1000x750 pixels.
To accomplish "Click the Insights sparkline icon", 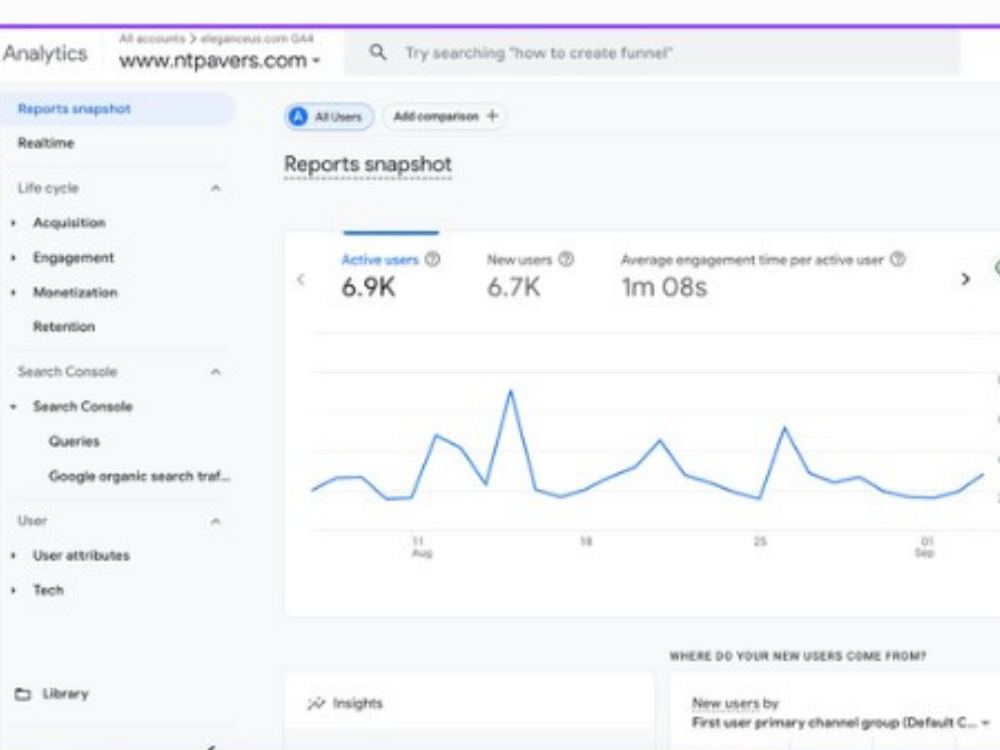I will tap(316, 703).
